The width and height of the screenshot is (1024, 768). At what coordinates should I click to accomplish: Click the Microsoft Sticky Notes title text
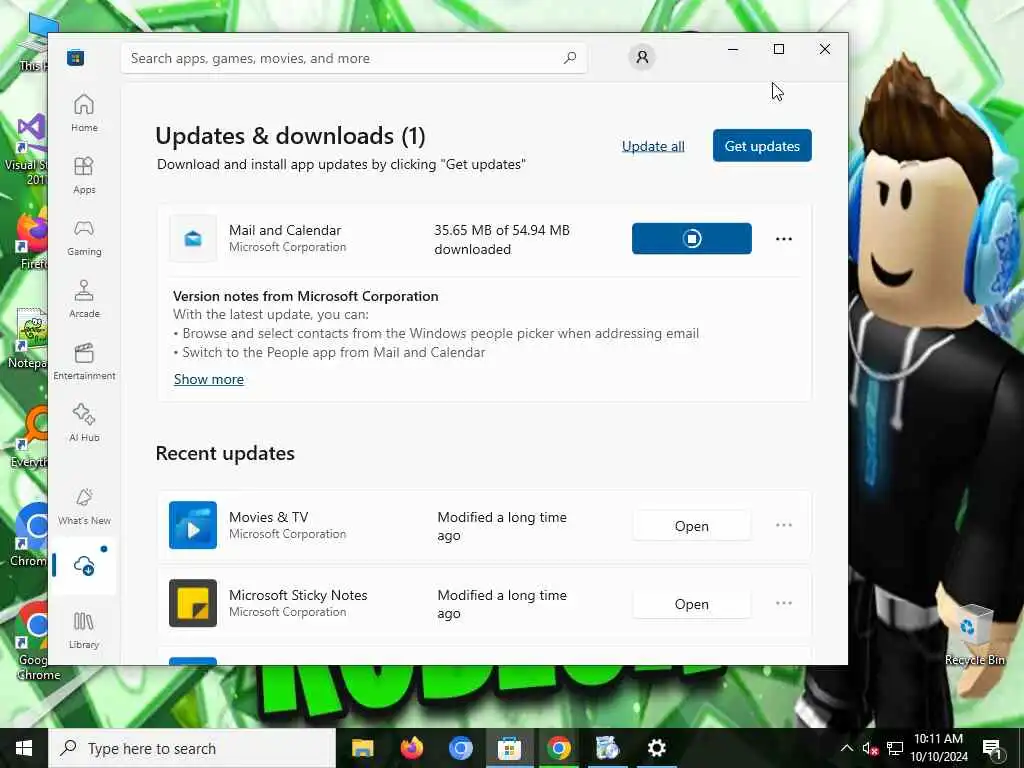point(298,595)
